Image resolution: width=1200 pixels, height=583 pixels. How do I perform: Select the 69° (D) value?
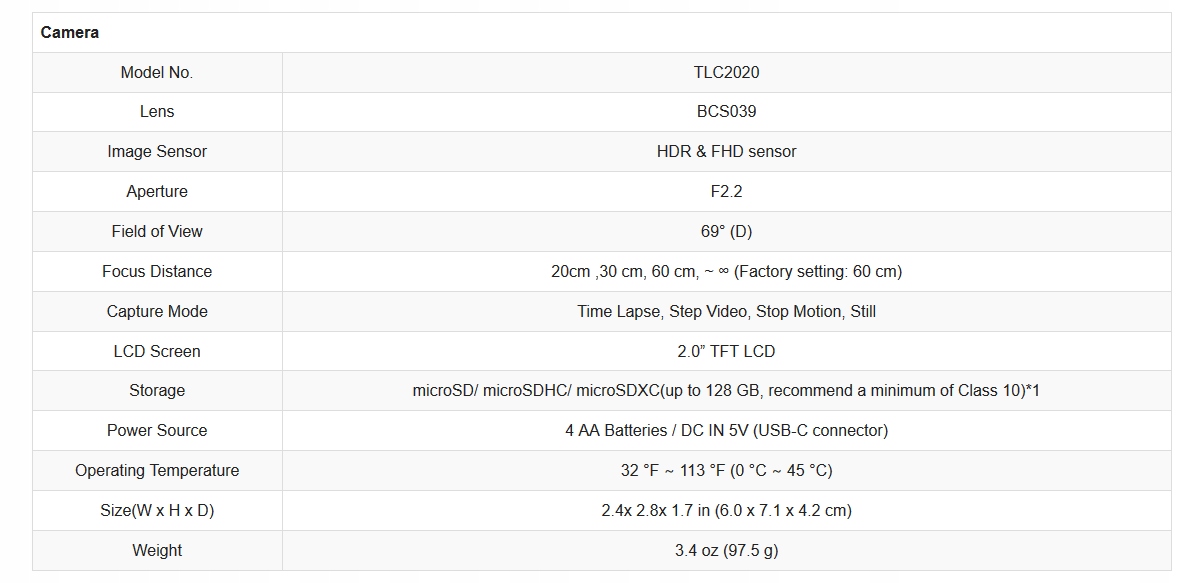pyautogui.click(x=726, y=232)
